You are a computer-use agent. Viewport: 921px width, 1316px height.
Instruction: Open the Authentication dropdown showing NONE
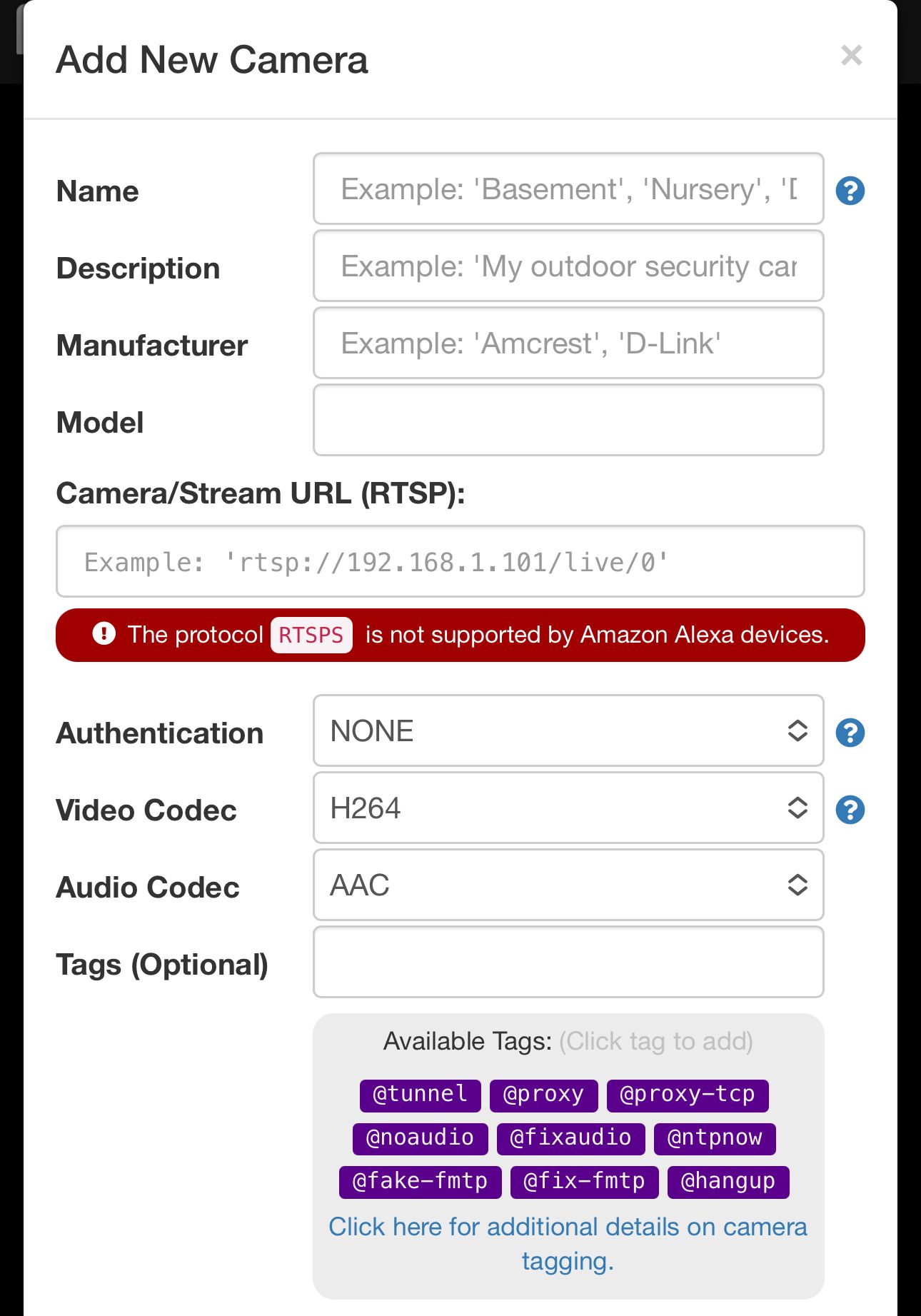coord(568,731)
